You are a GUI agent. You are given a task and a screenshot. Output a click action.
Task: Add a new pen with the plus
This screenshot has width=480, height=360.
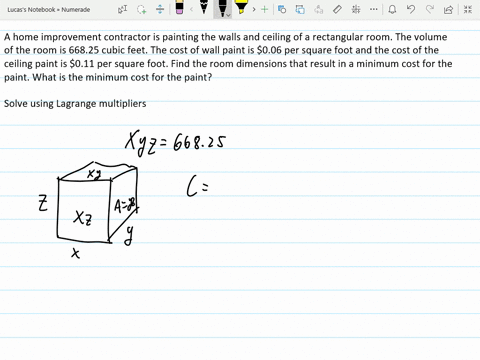click(x=264, y=9)
